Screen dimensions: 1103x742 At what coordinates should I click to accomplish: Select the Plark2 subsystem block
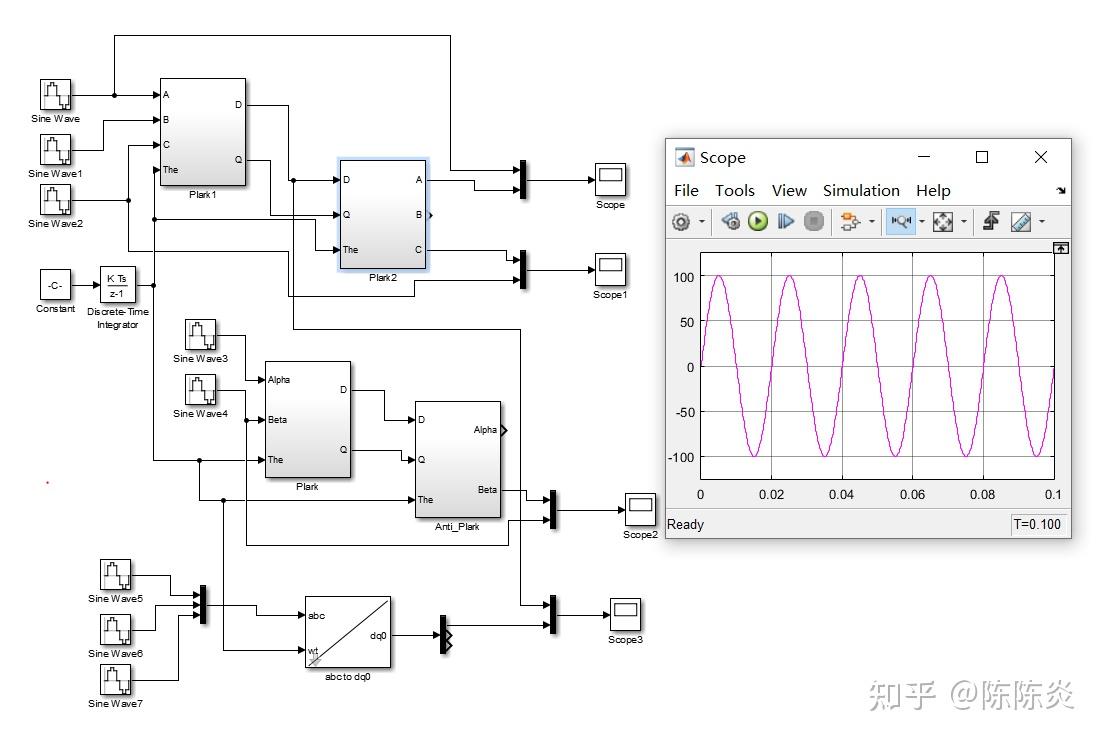point(383,215)
